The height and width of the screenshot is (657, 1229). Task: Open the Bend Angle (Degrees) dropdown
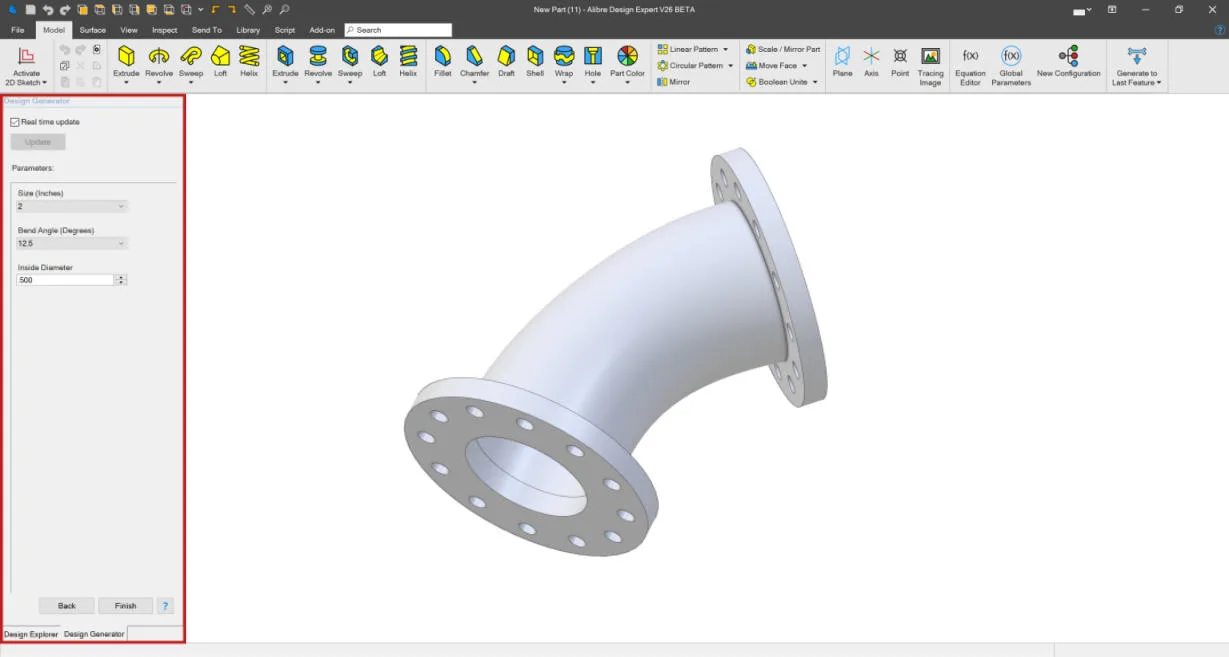(x=72, y=243)
